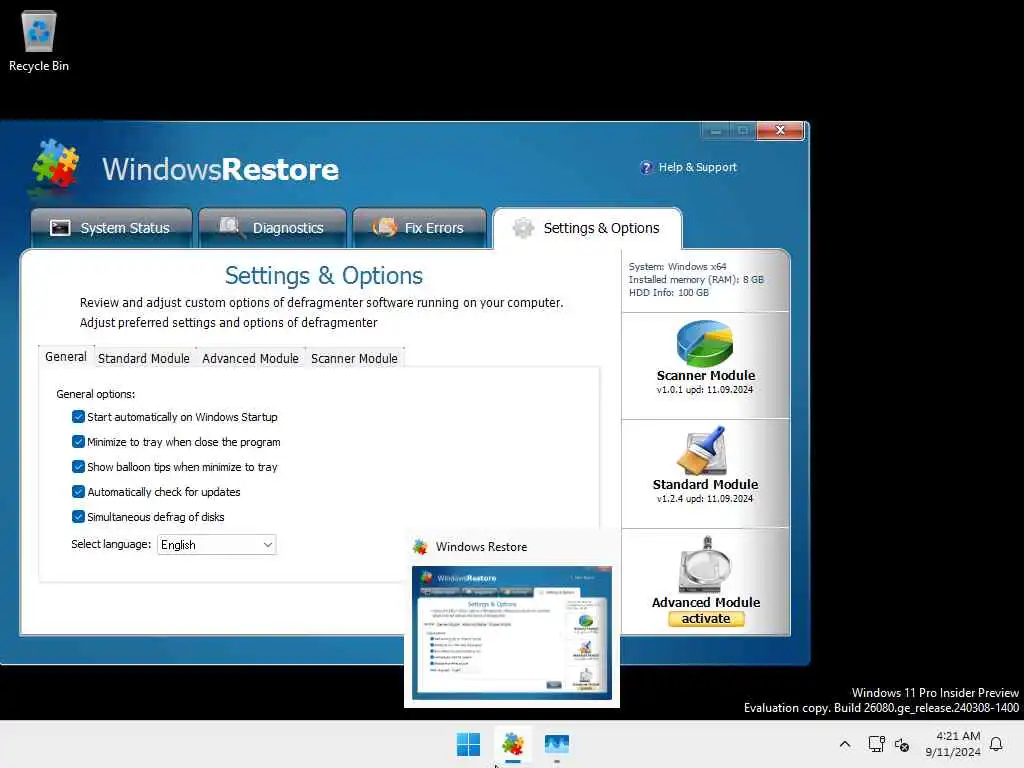Click the Scanner Module pie chart icon

(x=705, y=344)
